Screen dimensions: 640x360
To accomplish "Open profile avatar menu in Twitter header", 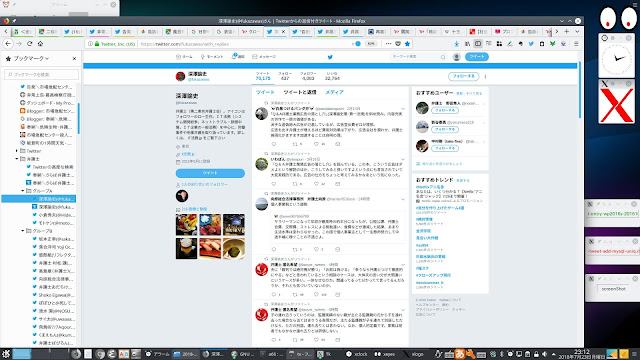I will point(456,57).
